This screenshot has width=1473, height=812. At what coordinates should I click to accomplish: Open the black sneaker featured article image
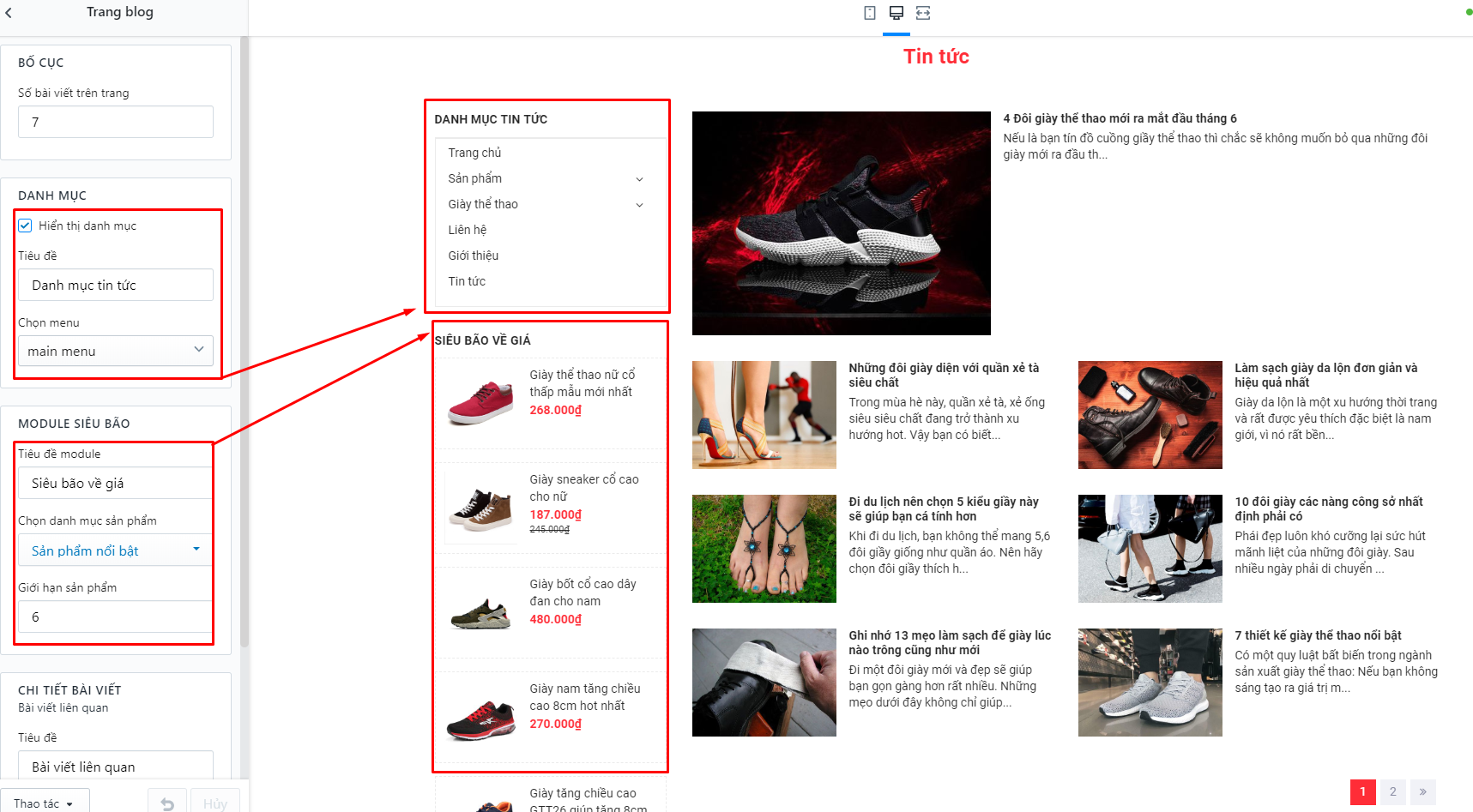tap(842, 223)
